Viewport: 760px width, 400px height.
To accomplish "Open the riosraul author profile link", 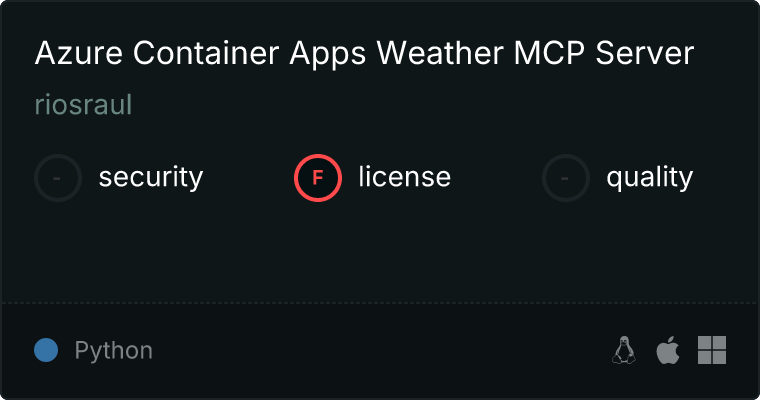I will pyautogui.click(x=83, y=105).
